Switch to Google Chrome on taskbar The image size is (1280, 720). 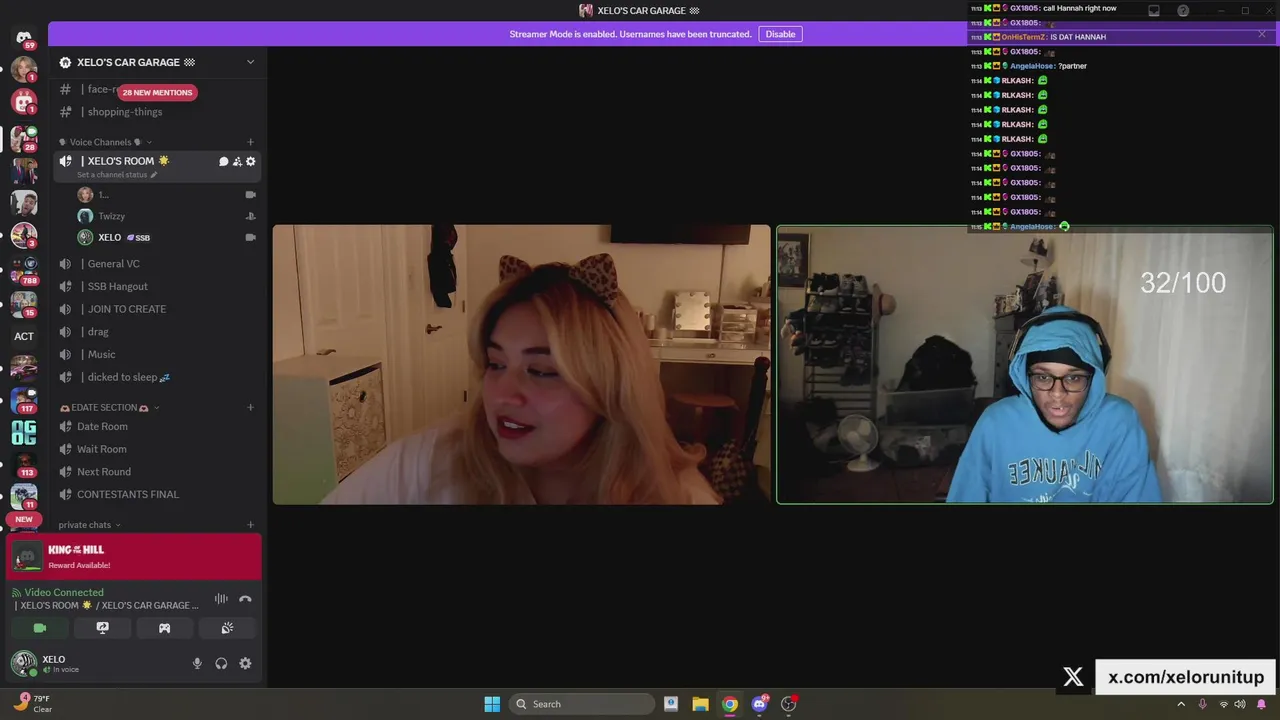[730, 704]
